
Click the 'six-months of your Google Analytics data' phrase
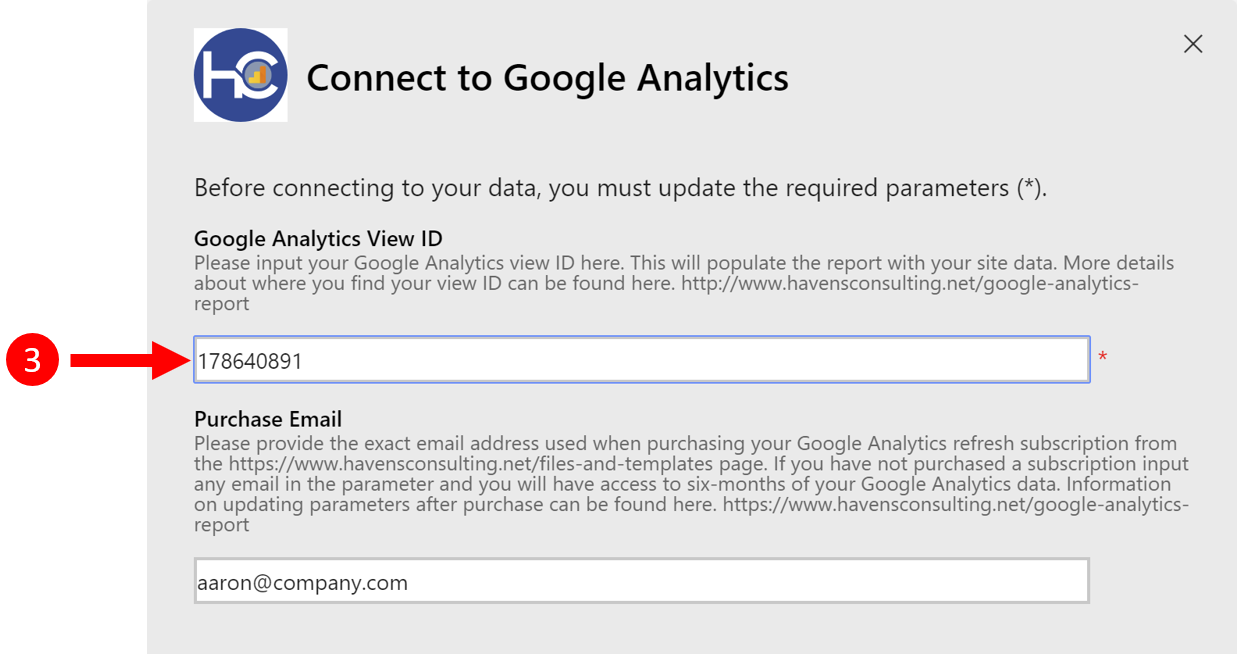point(900,485)
